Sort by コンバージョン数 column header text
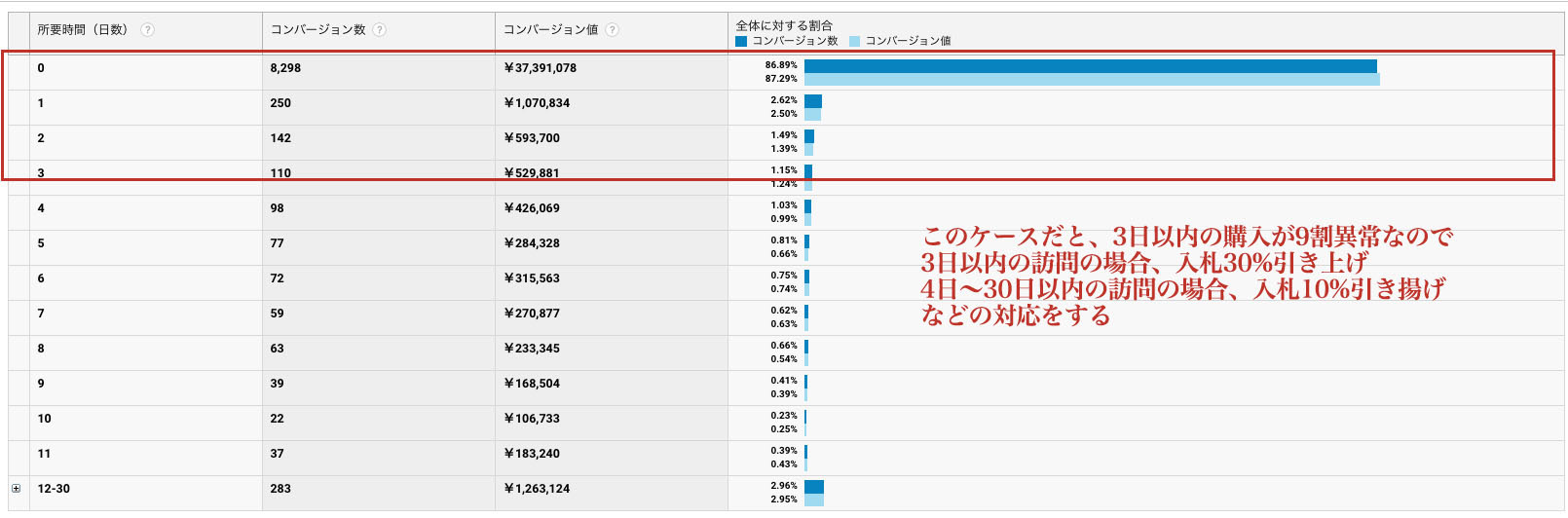This screenshot has height=518, width=1568. 317,30
